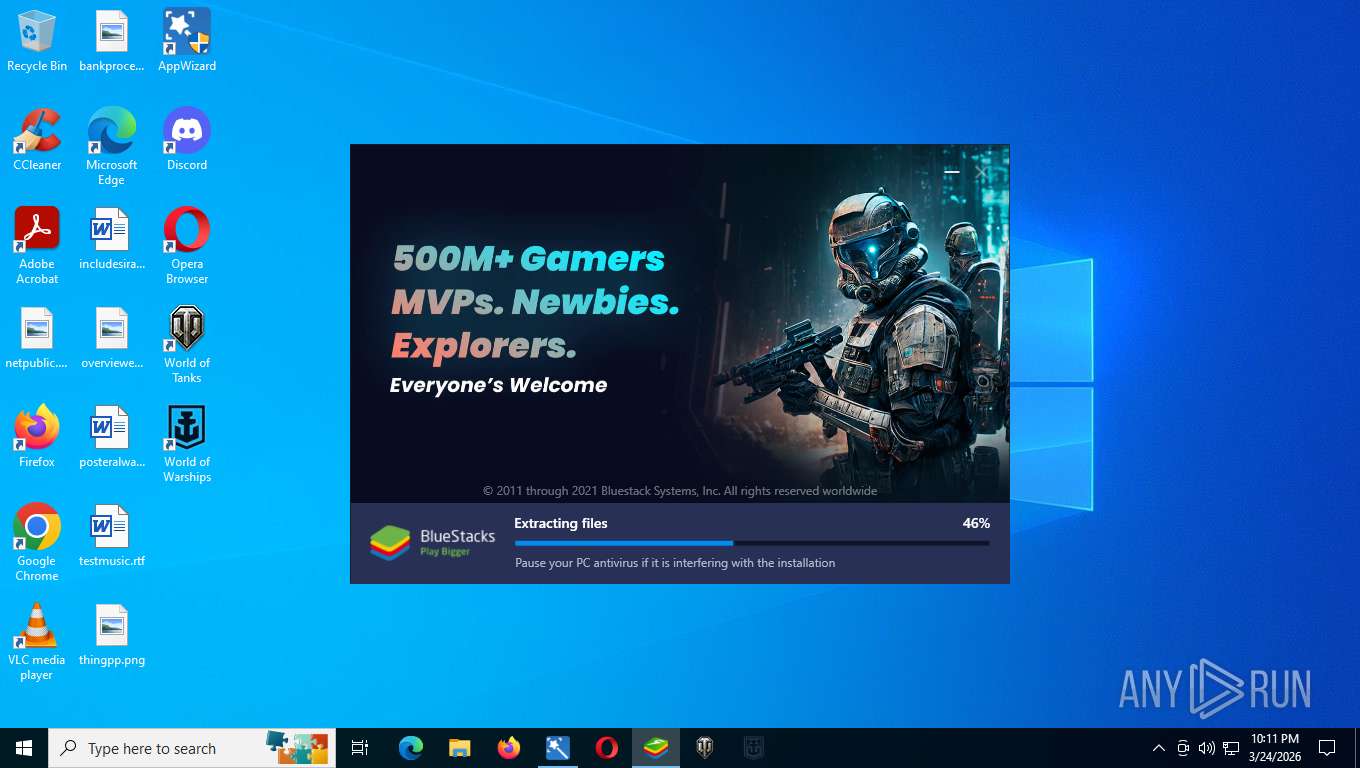Open Task View from the taskbar
The image size is (1360, 768).
pos(360,748)
